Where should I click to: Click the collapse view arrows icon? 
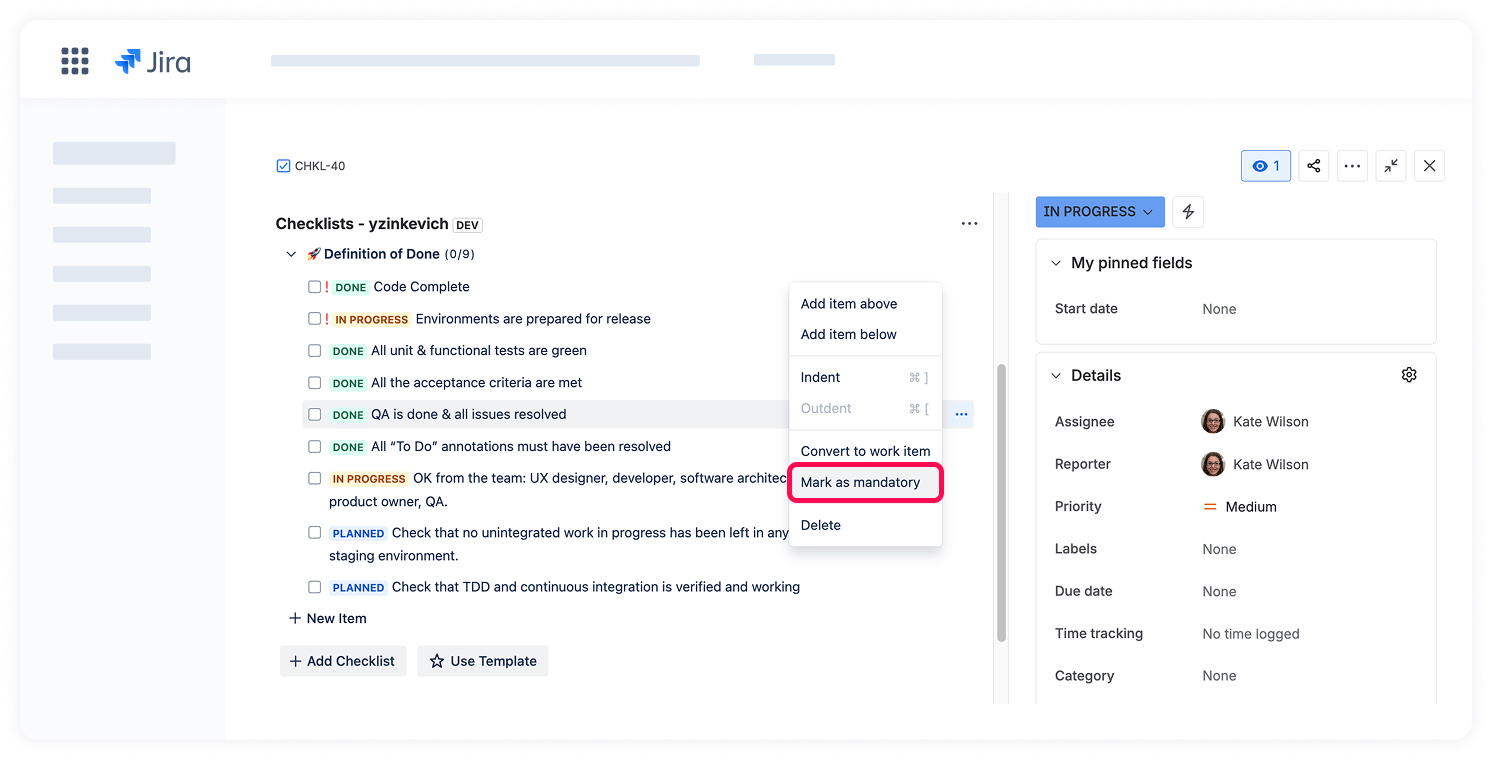[1391, 166]
